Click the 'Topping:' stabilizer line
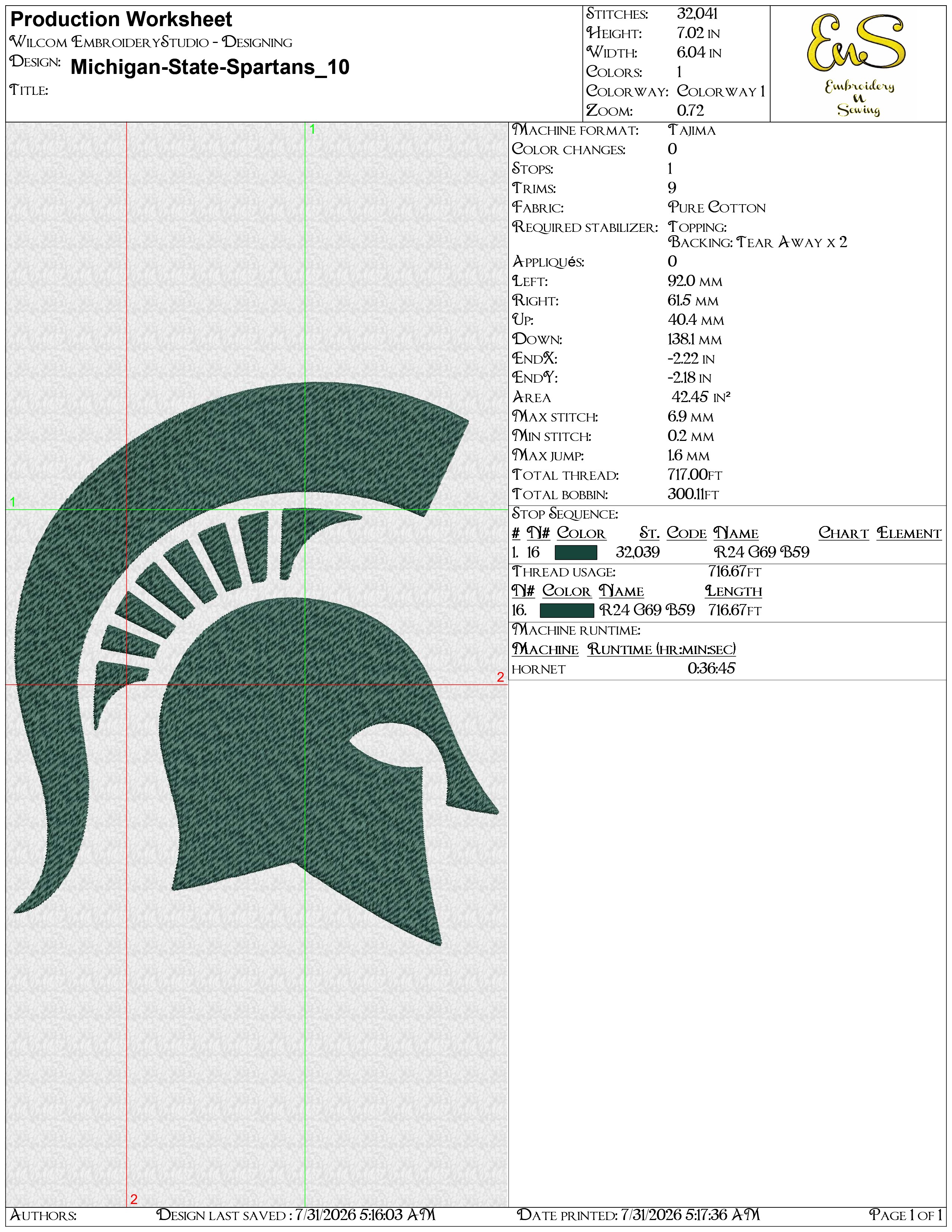The image size is (952, 1232). point(697,227)
